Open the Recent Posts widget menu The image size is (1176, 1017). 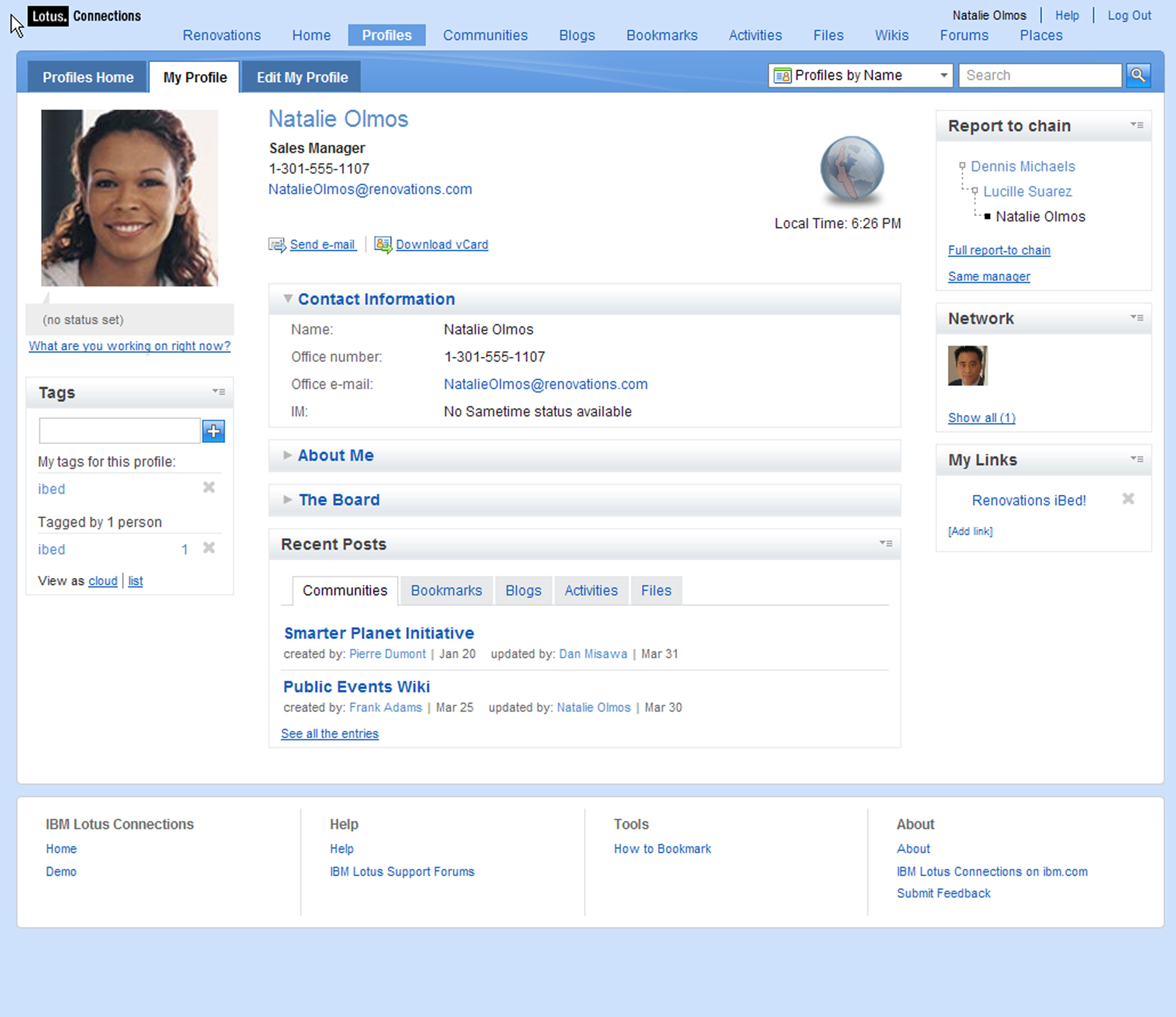click(x=885, y=543)
